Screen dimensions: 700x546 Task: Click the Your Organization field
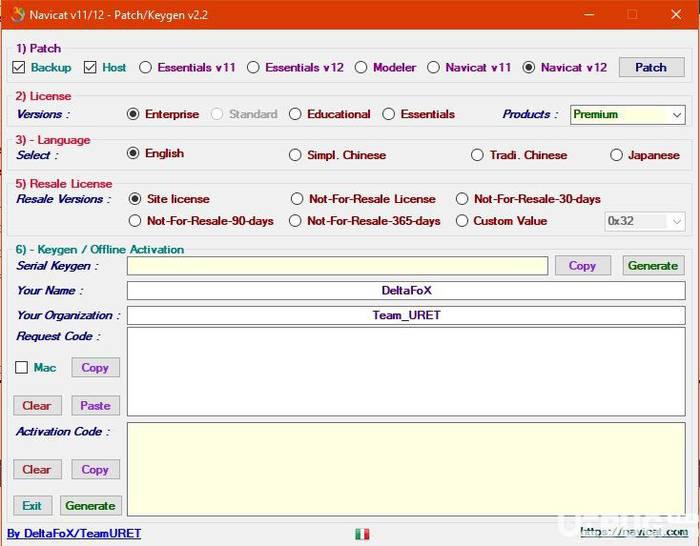(x=406, y=315)
